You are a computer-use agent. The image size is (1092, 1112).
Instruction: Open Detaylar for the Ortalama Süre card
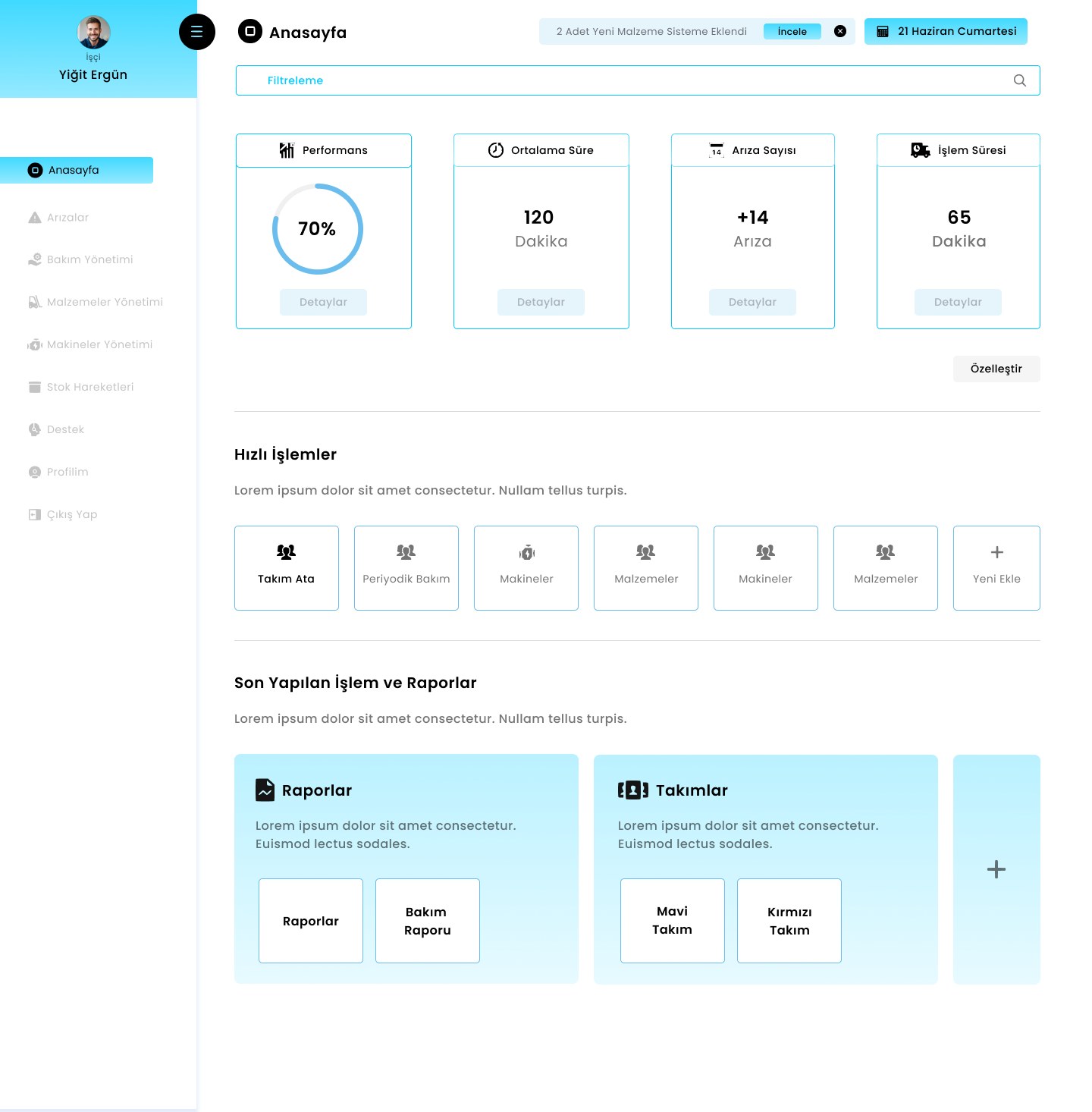541,302
